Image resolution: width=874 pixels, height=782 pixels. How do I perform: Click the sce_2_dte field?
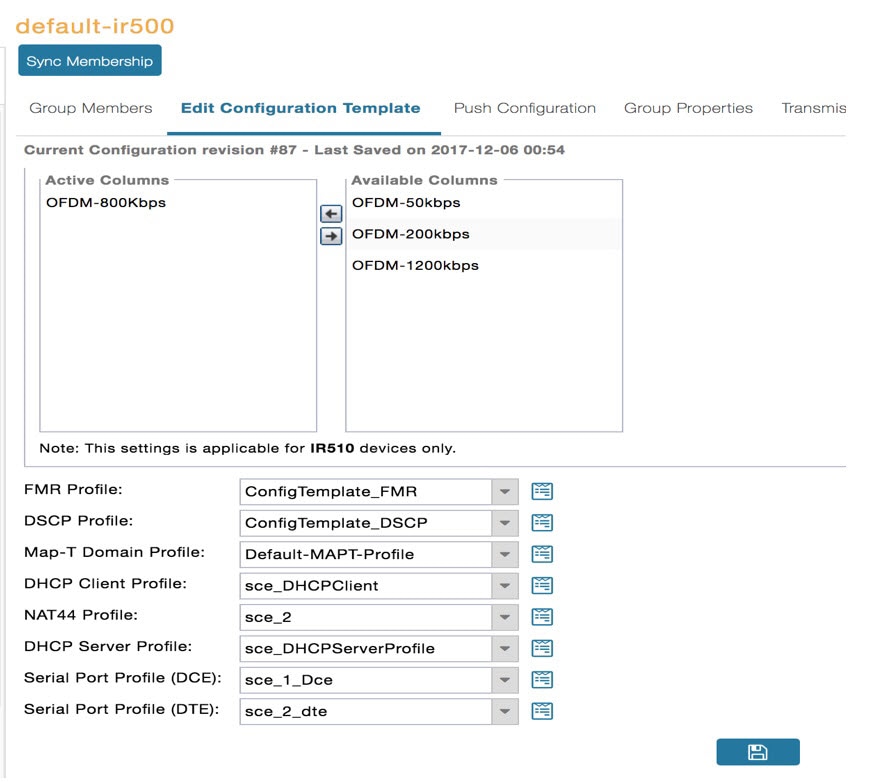pos(366,711)
